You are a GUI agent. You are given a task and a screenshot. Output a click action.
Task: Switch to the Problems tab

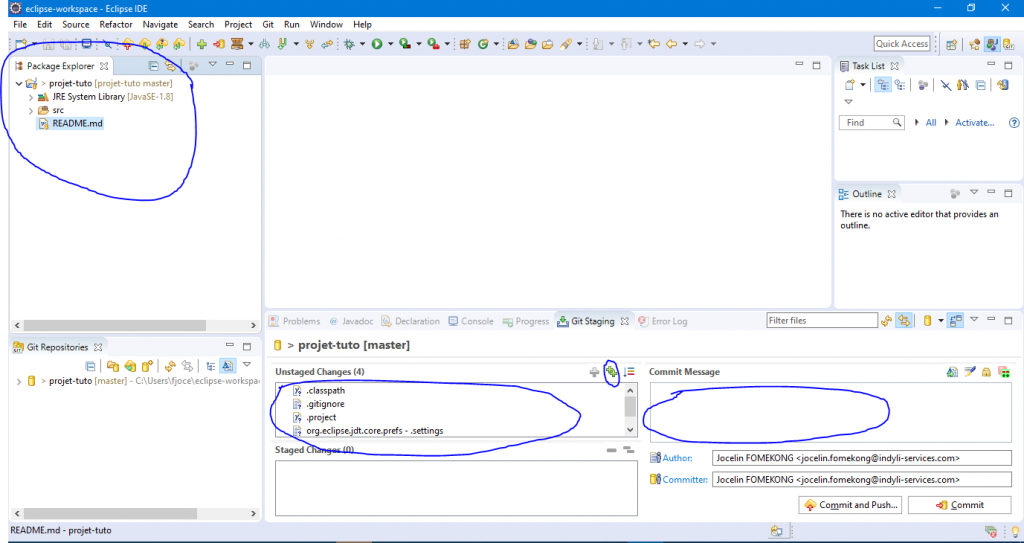tap(294, 321)
